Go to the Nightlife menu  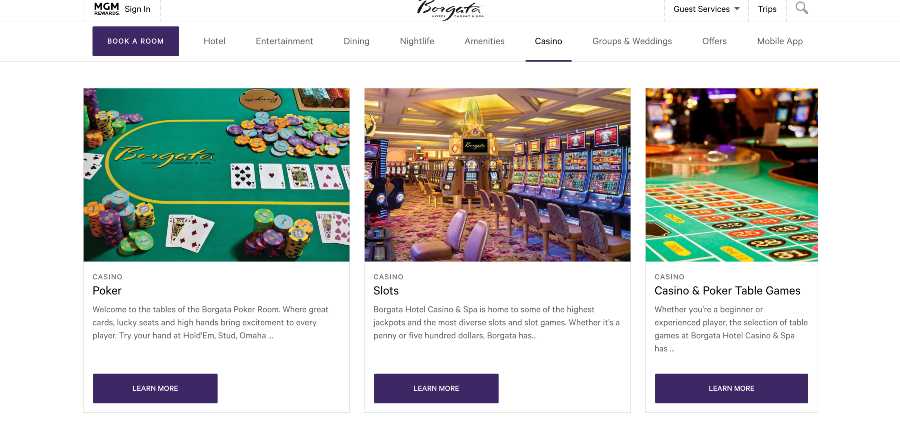point(417,41)
